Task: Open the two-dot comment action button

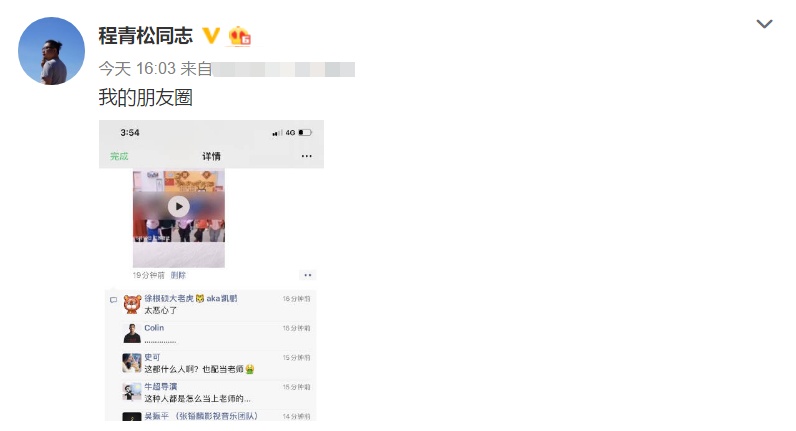Action: point(308,275)
